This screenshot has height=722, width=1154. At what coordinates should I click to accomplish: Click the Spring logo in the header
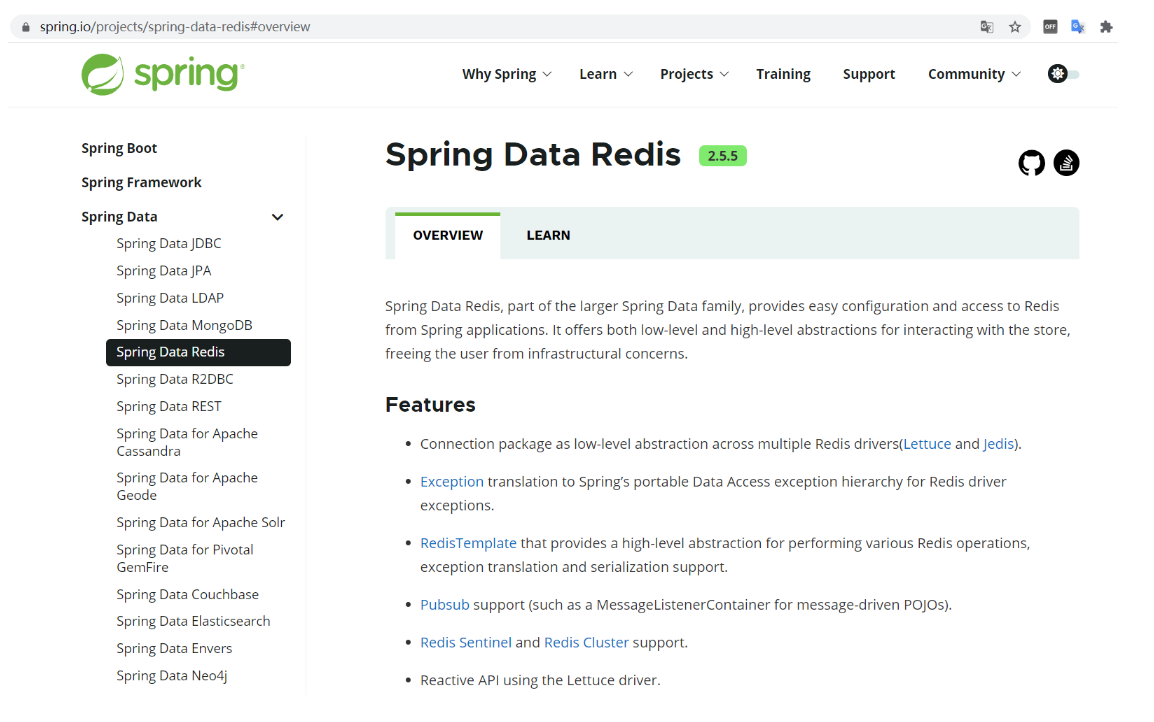(x=163, y=74)
